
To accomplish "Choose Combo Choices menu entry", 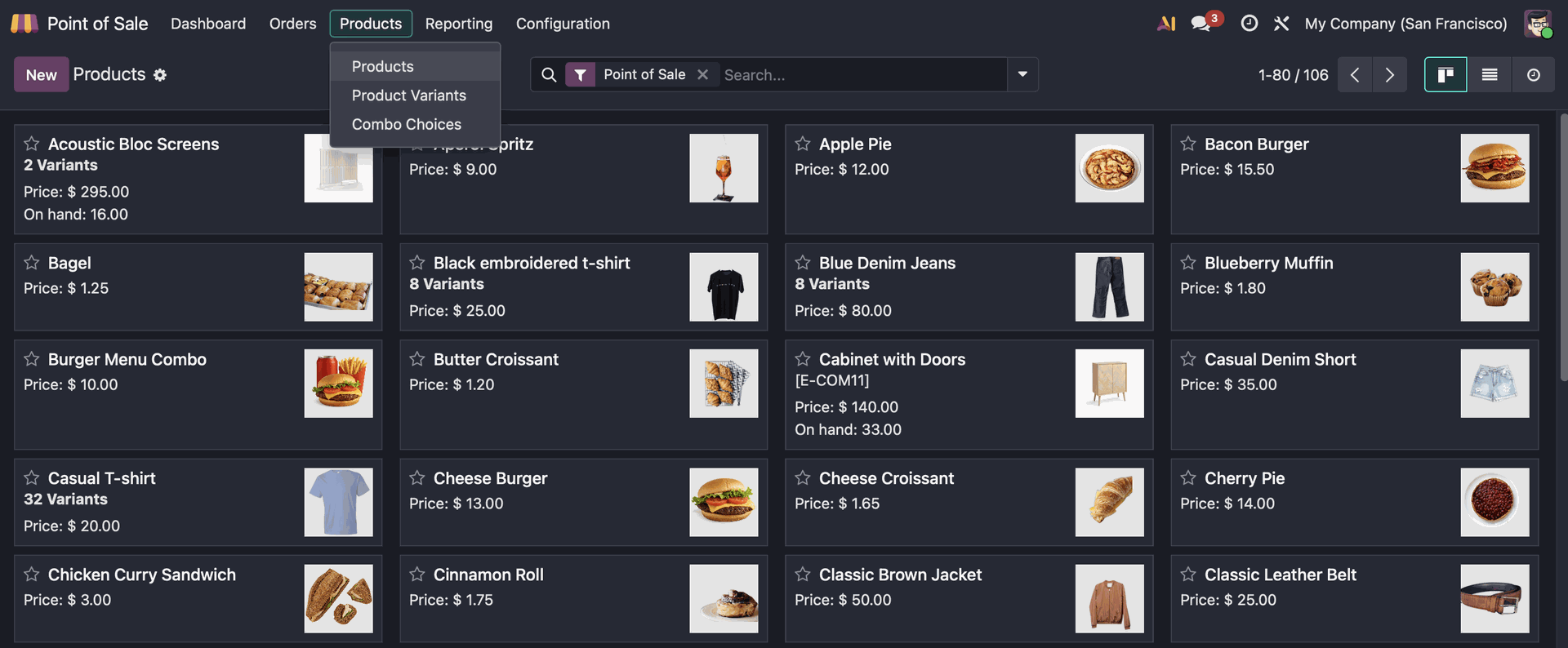I will [406, 124].
